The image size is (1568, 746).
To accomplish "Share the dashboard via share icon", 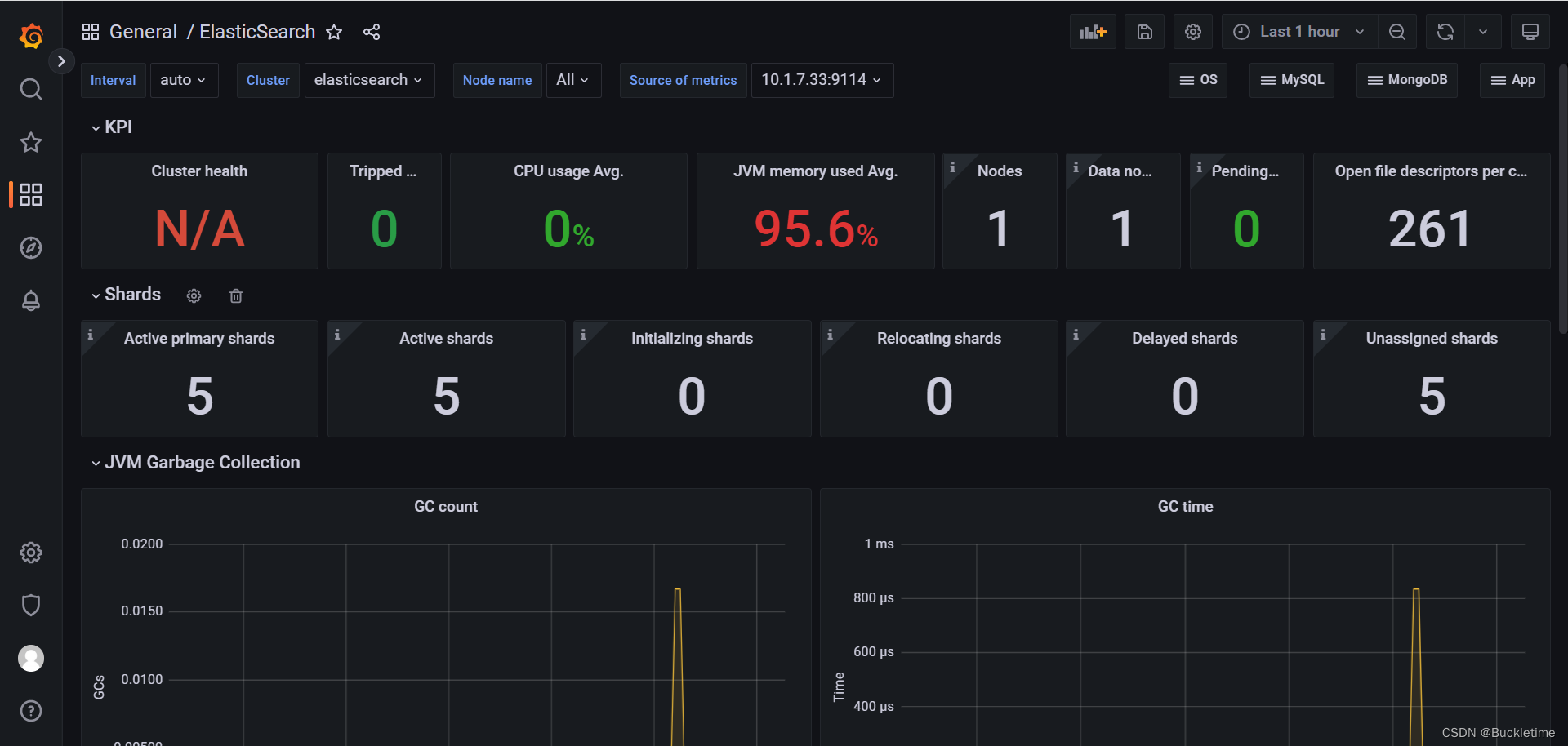I will (x=372, y=32).
